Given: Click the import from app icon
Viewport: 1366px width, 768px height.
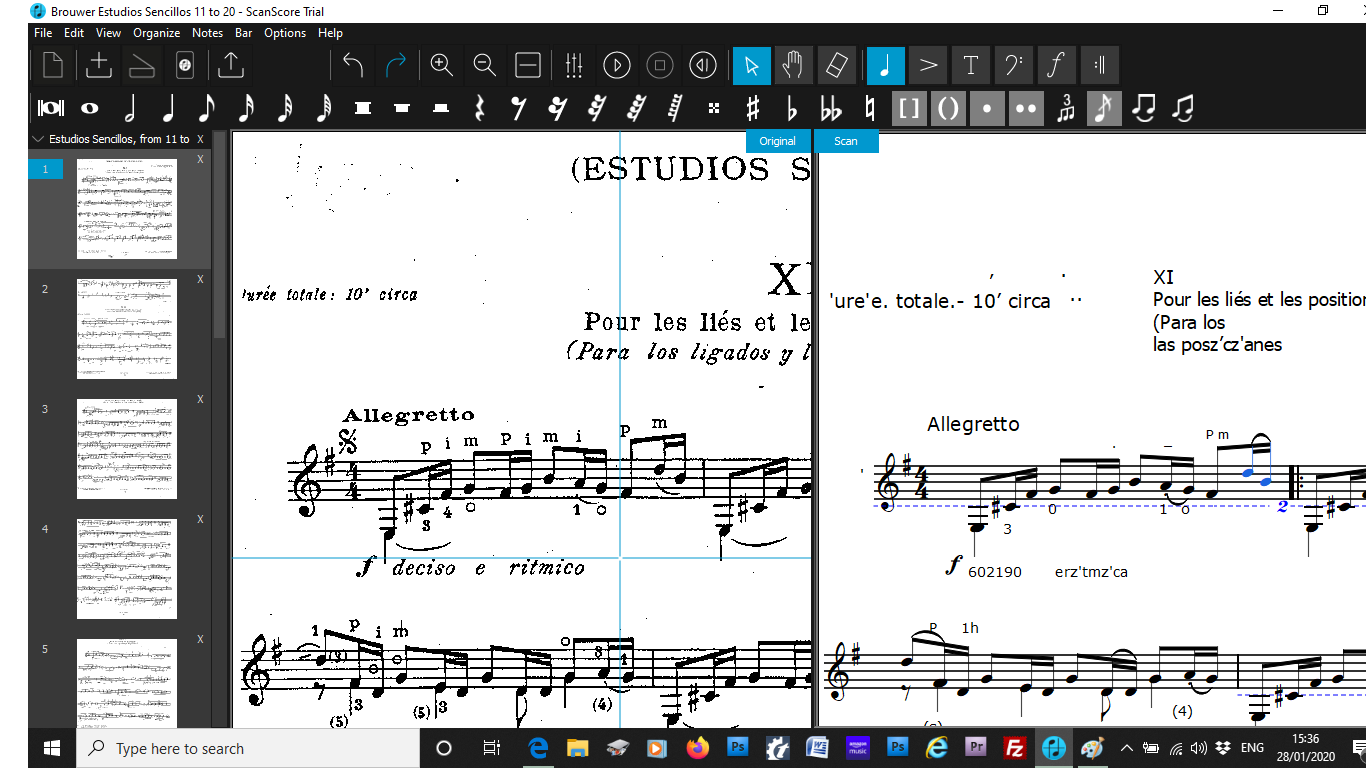Looking at the screenshot, I should click(184, 66).
